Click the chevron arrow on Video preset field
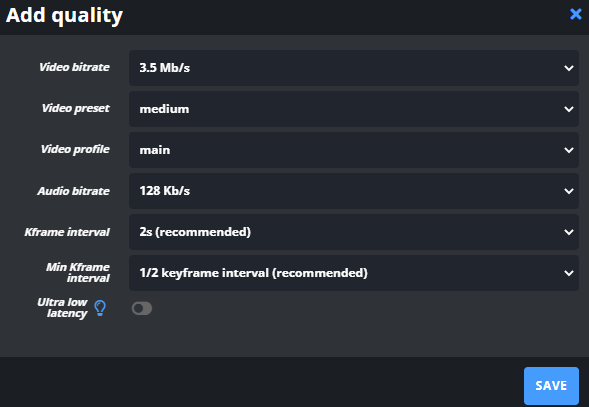The height and width of the screenshot is (407, 589). coord(569,109)
